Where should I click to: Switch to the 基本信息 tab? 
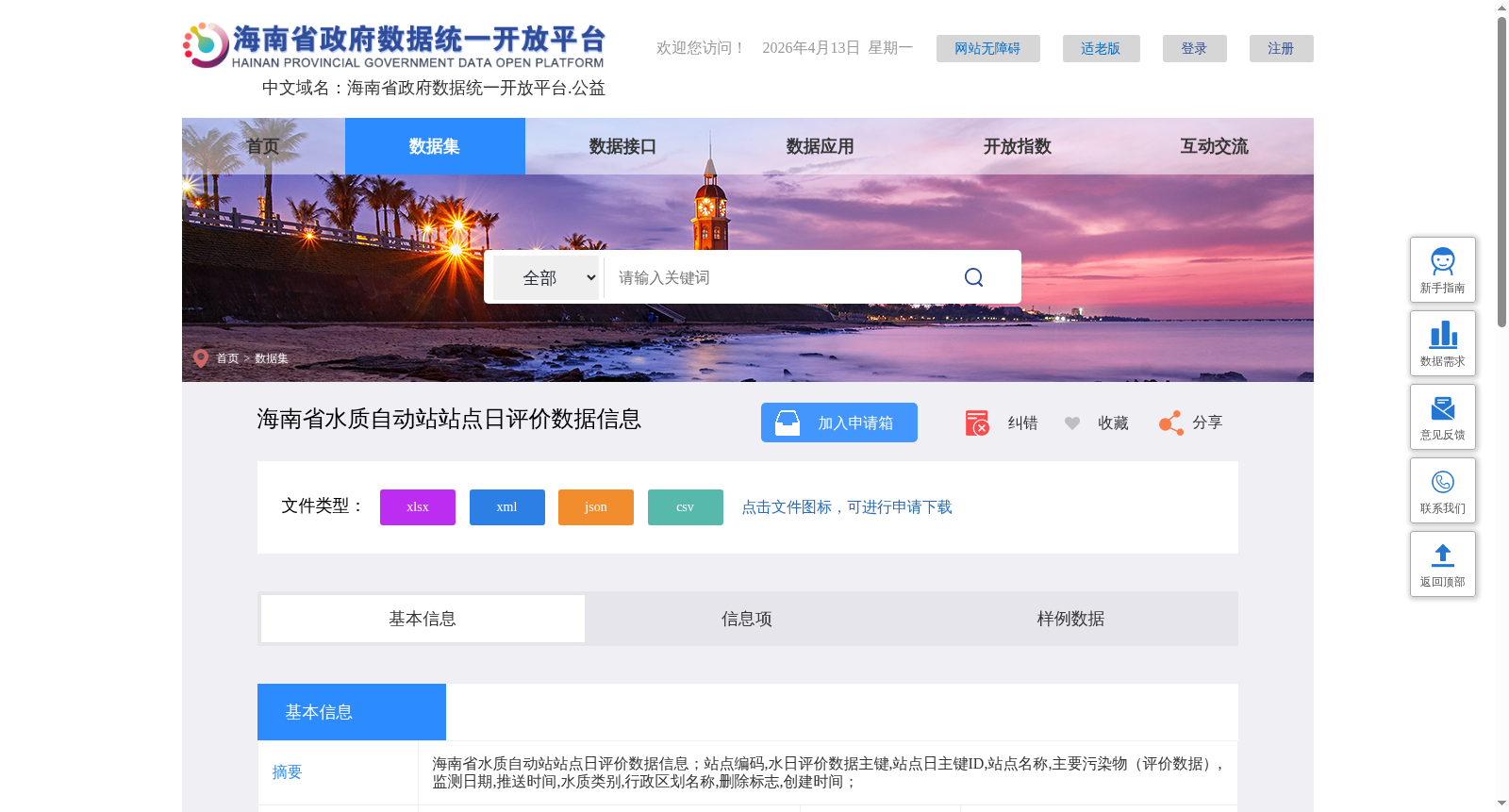coord(423,619)
